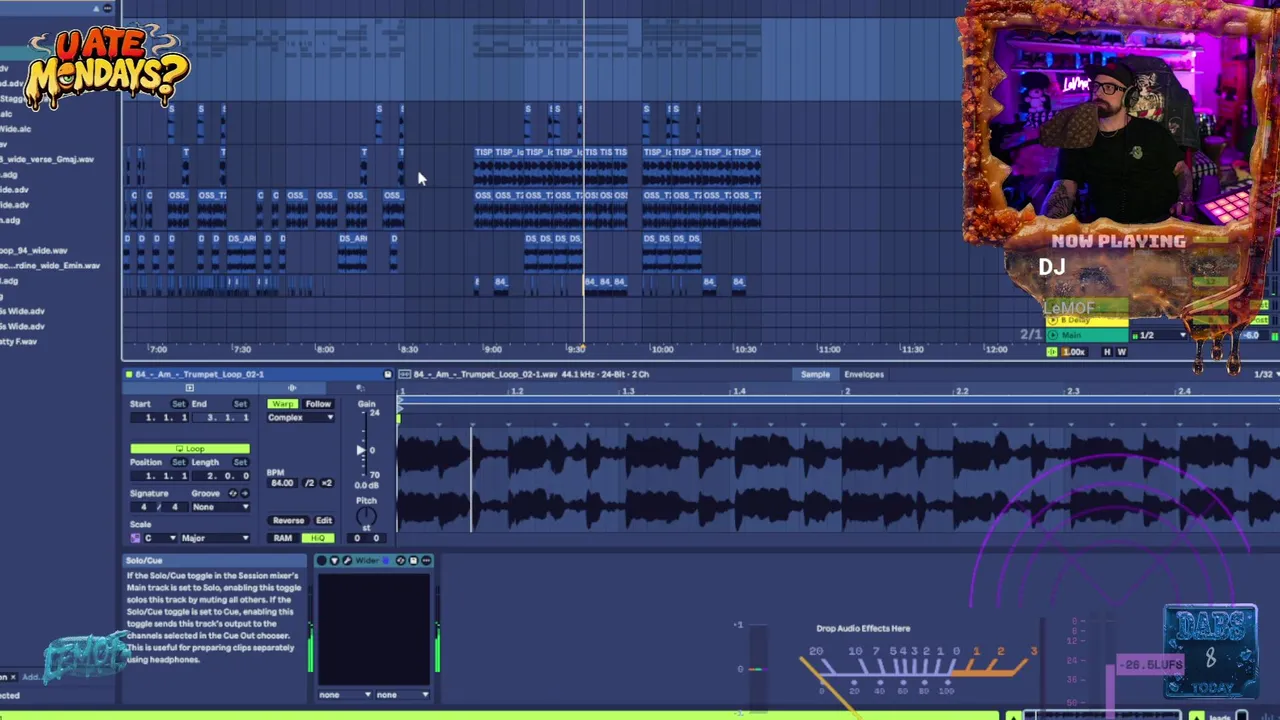Screen dimensions: 1280x720
Task: Click the clip End position field
Action: [221, 418]
